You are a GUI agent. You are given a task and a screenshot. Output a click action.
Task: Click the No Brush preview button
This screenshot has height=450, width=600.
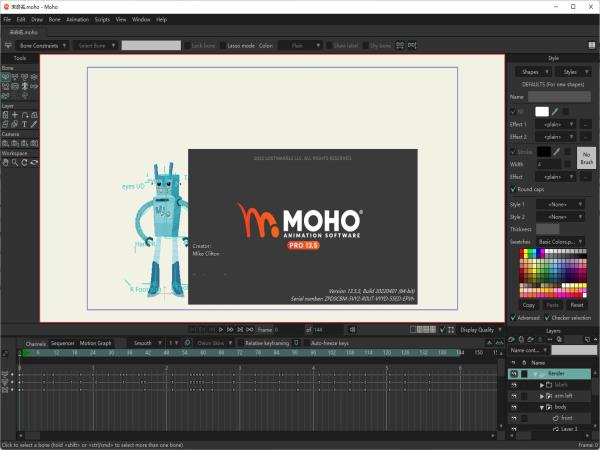[x=586, y=158]
